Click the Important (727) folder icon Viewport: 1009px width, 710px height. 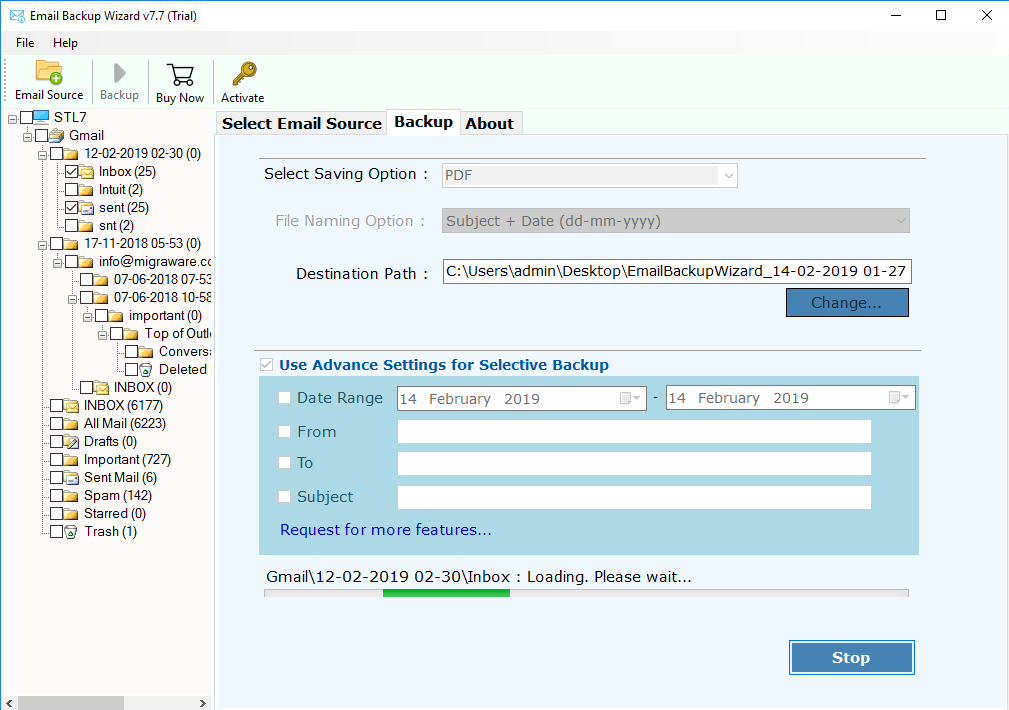pyautogui.click(x=71, y=460)
